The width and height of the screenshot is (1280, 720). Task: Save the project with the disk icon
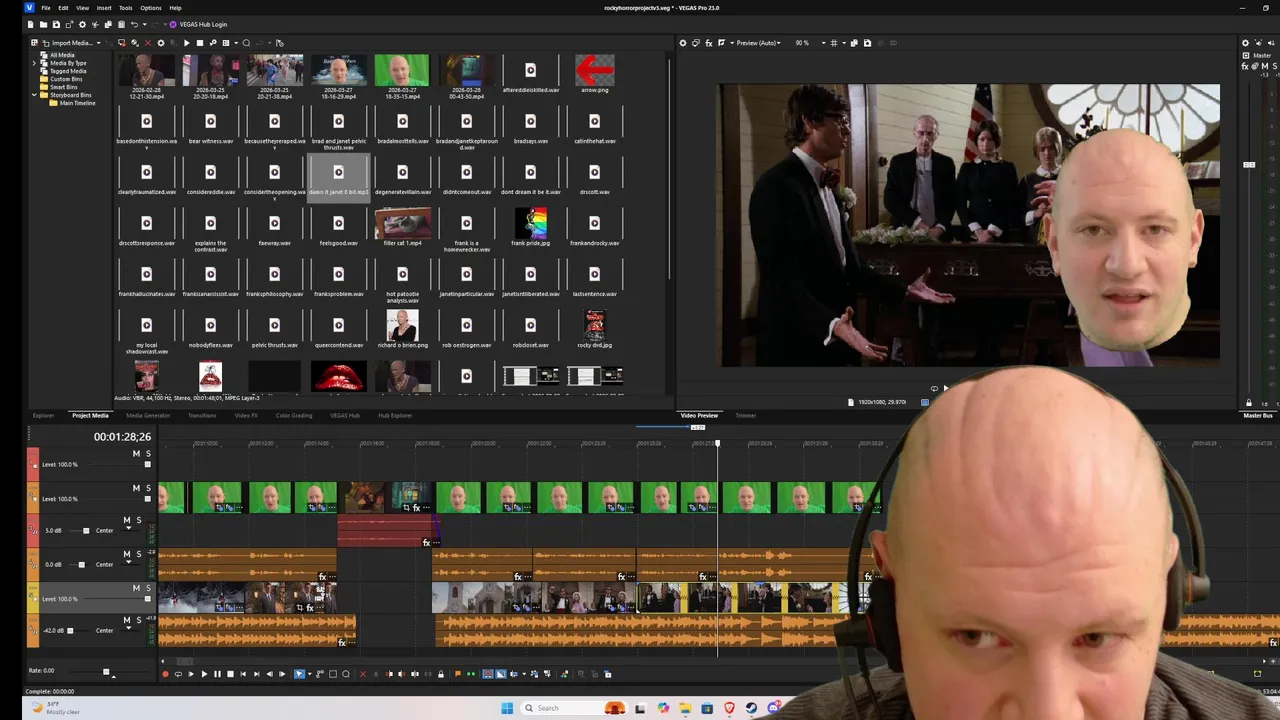point(56,24)
